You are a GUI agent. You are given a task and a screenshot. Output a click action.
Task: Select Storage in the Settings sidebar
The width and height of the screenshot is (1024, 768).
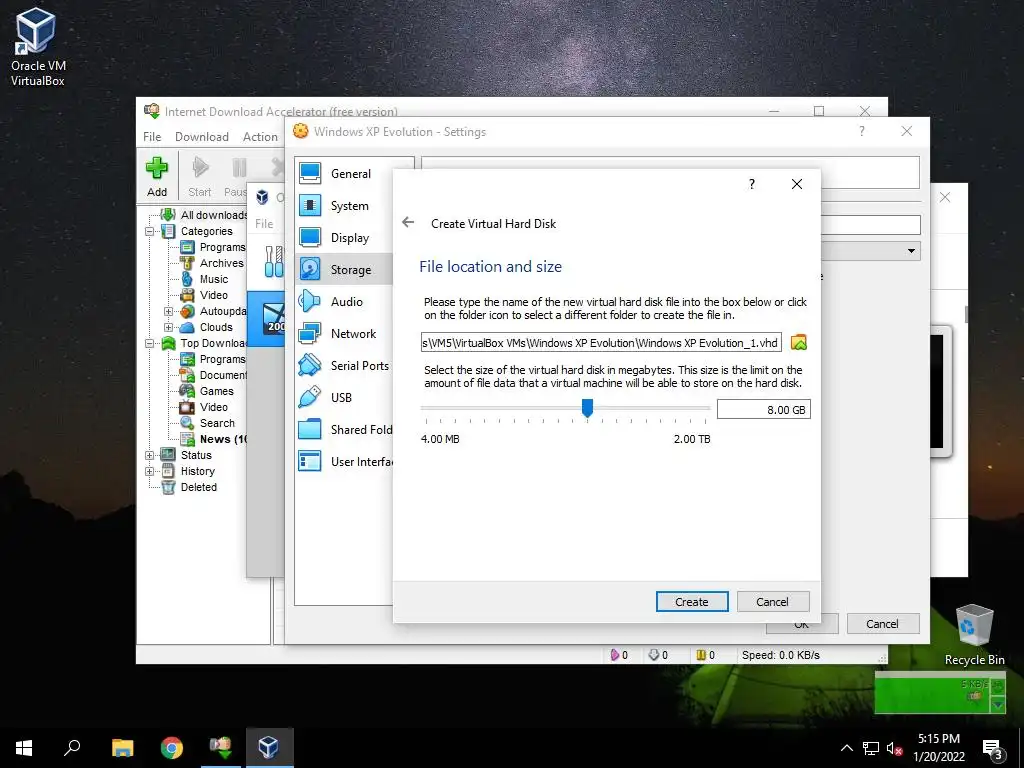tap(344, 270)
